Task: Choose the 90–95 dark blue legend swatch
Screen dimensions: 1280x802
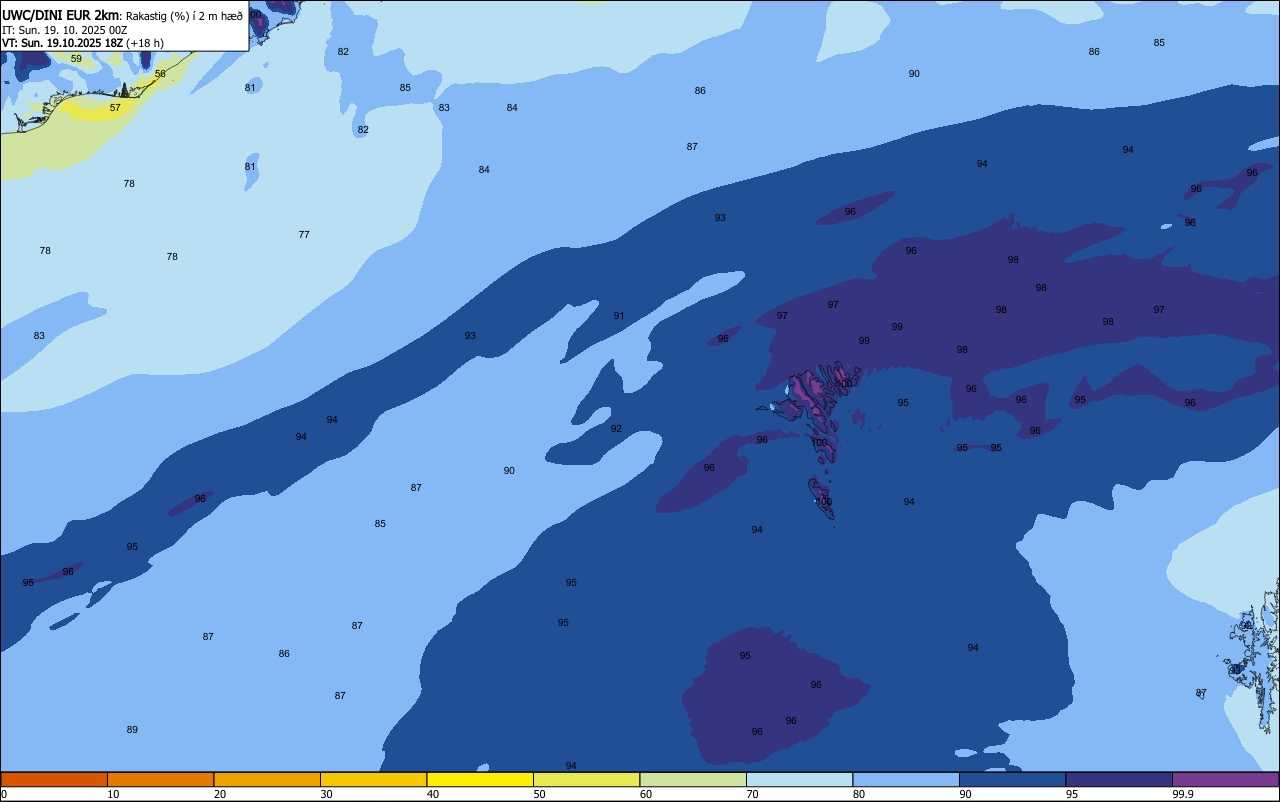Action: (1012, 779)
